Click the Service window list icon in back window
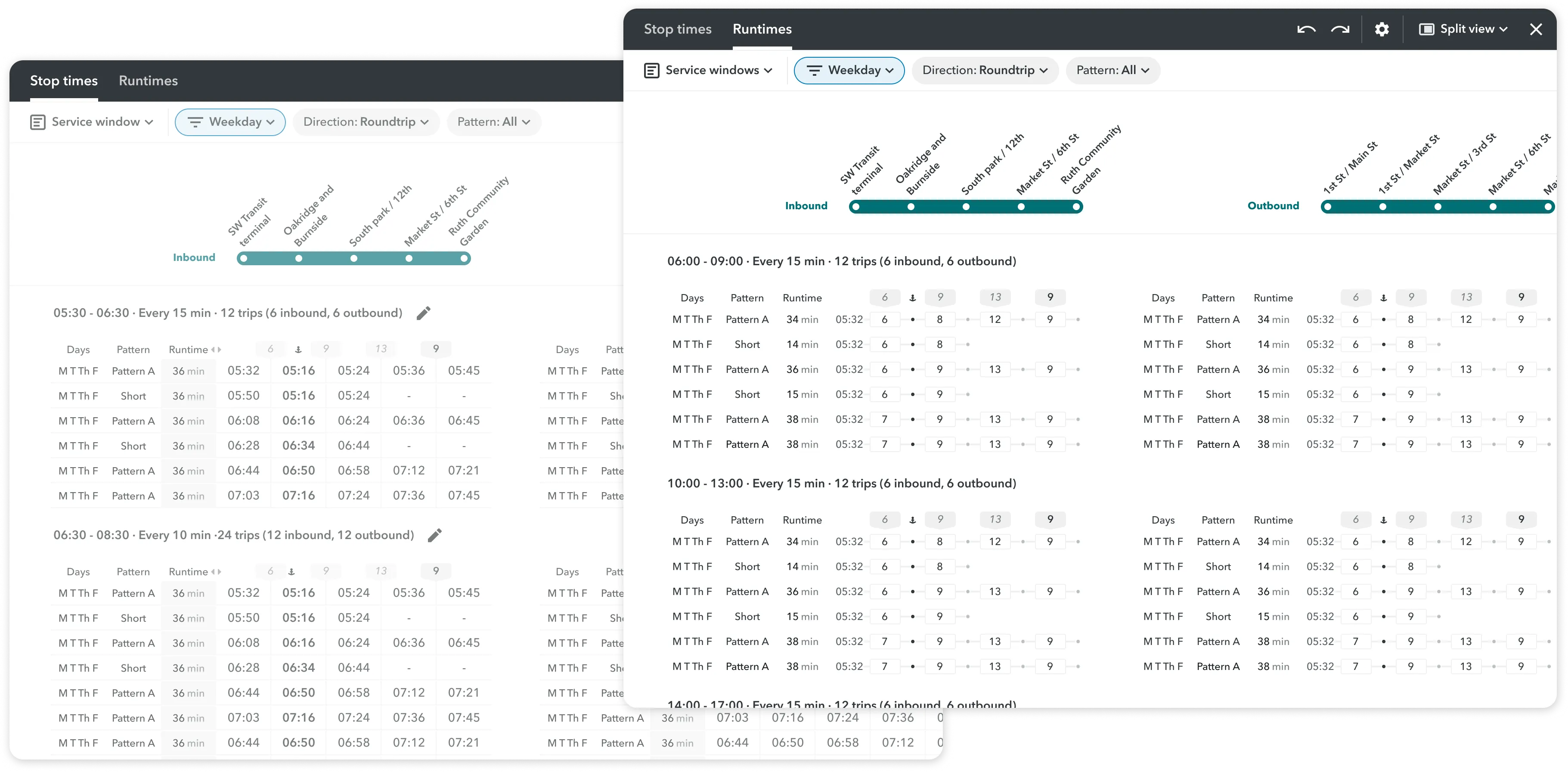 click(37, 122)
